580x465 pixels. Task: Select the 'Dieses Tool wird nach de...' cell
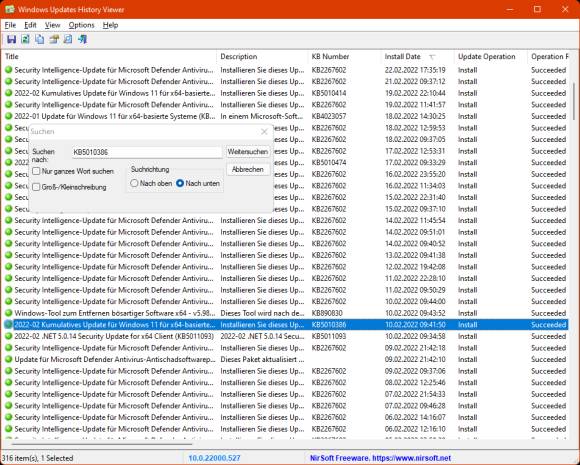(262, 313)
